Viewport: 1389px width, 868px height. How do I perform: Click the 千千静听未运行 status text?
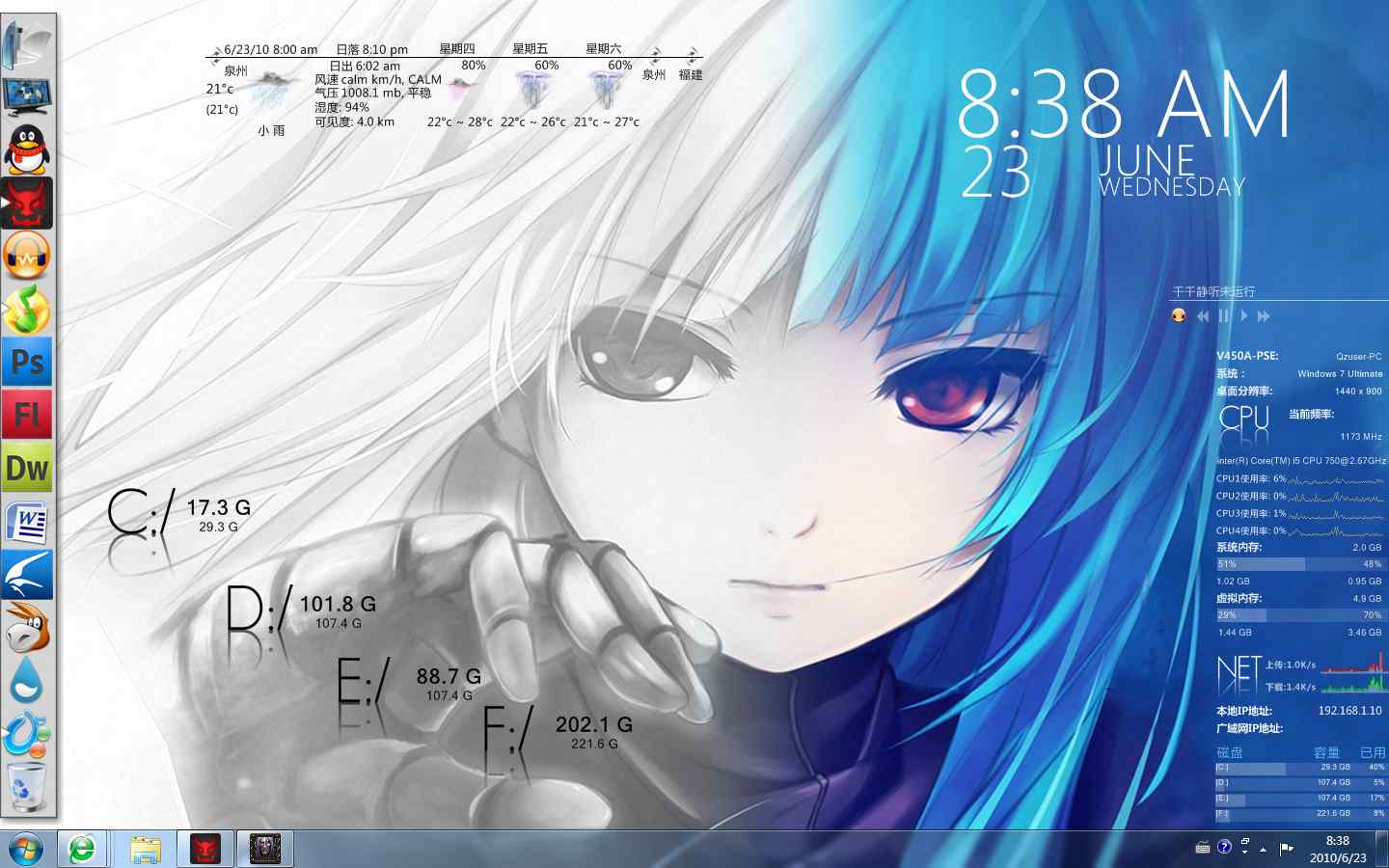[x=1213, y=291]
